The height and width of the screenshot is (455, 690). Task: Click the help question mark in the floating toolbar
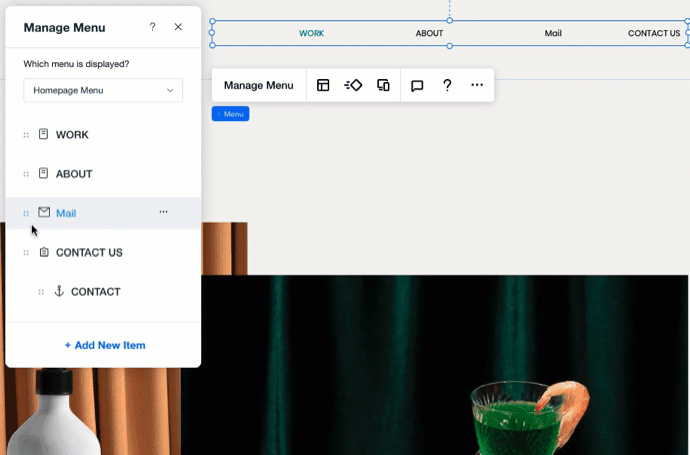coord(447,86)
